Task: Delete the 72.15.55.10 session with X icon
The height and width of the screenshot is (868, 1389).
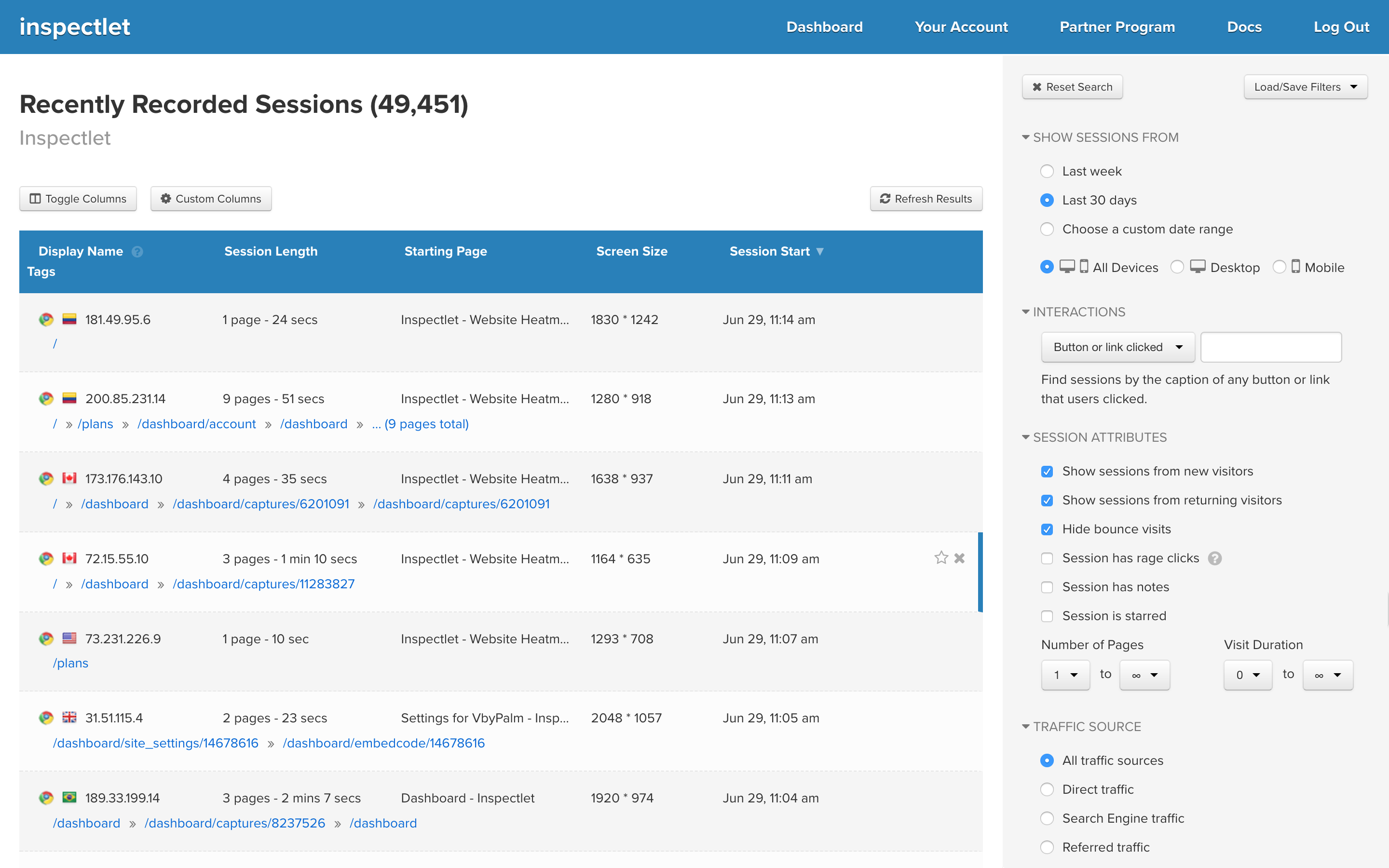Action: 959,558
